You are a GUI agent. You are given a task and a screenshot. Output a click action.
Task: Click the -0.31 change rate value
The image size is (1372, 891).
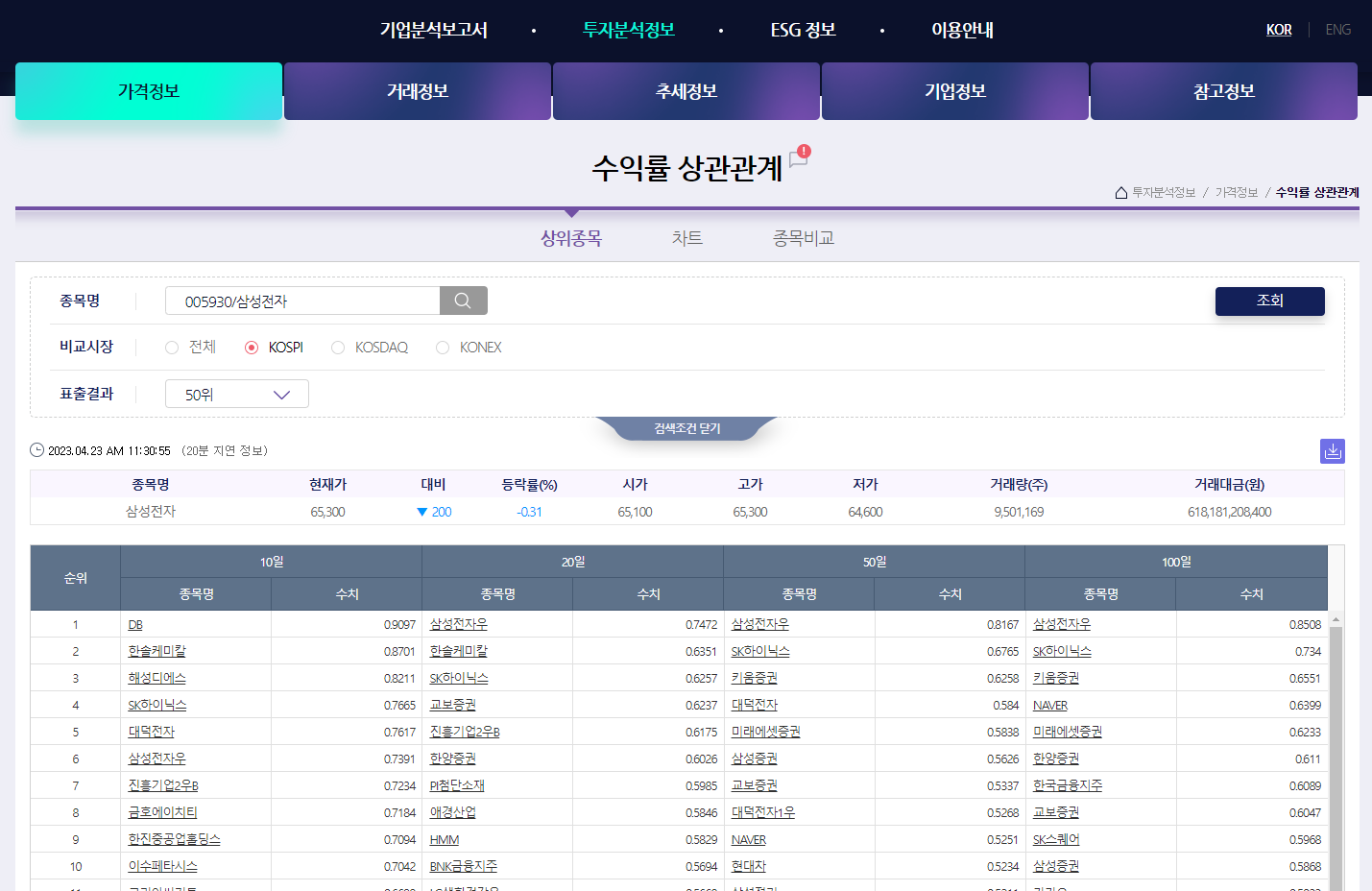tap(529, 513)
